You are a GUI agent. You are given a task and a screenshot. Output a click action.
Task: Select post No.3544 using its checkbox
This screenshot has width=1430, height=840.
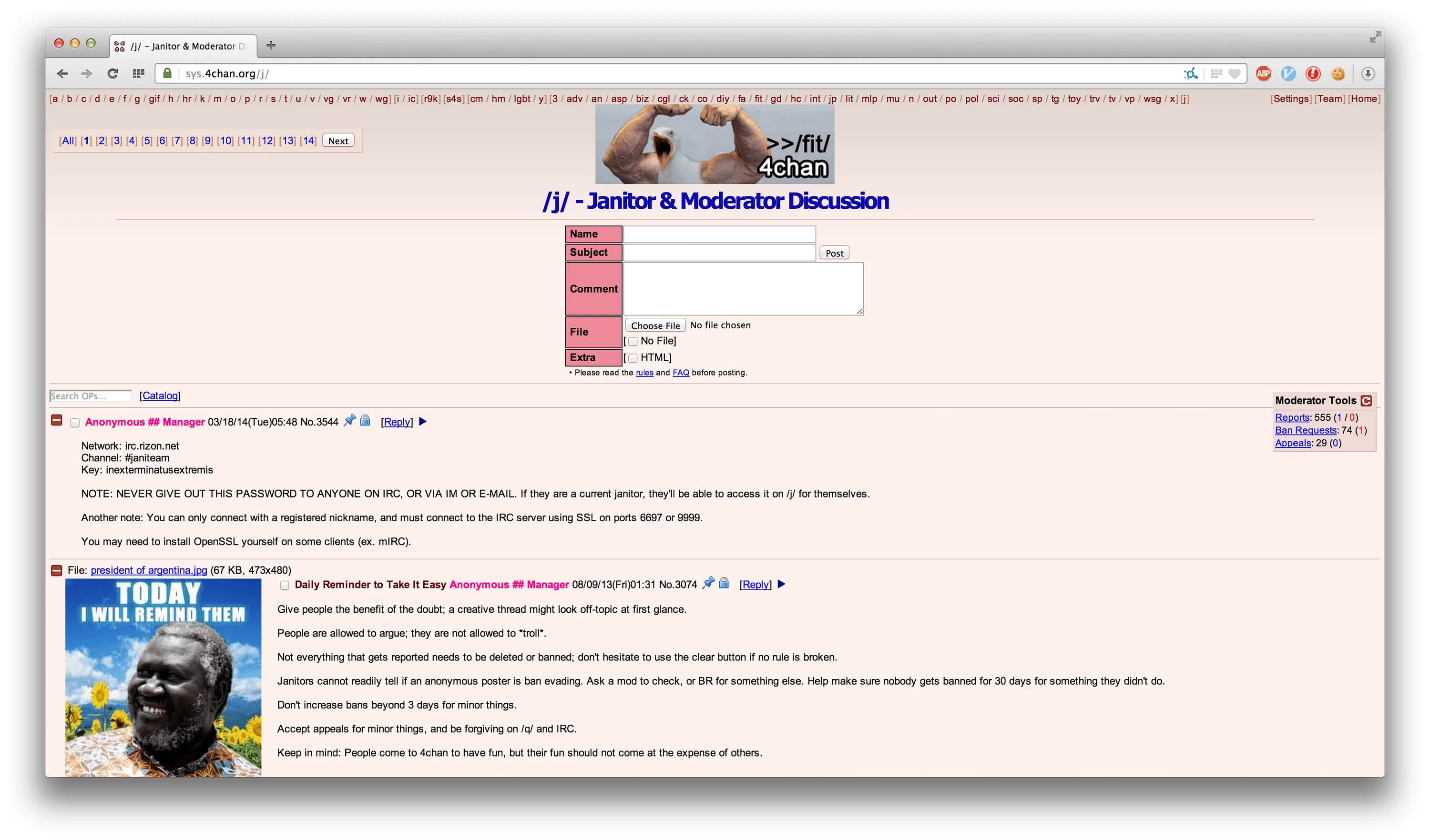pos(75,423)
